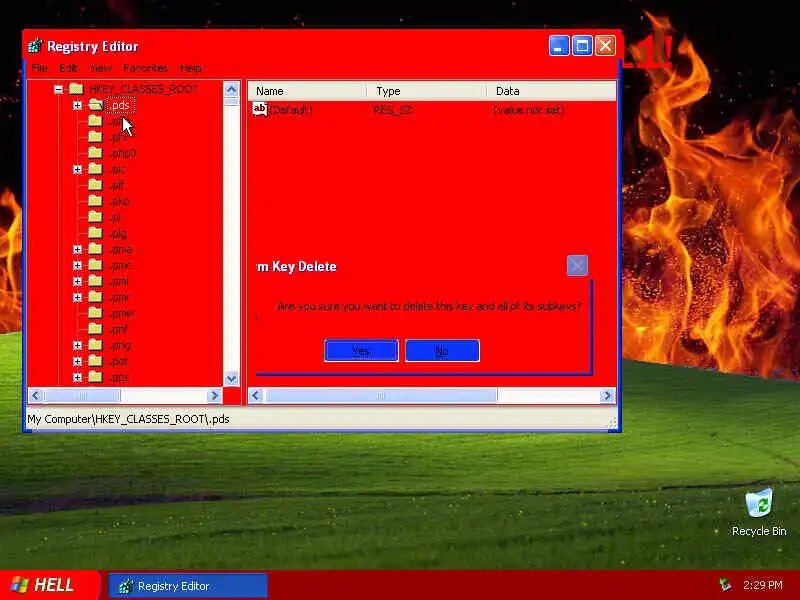This screenshot has height=600, width=800.
Task: Select the .pmw key label
Action: click(x=122, y=313)
